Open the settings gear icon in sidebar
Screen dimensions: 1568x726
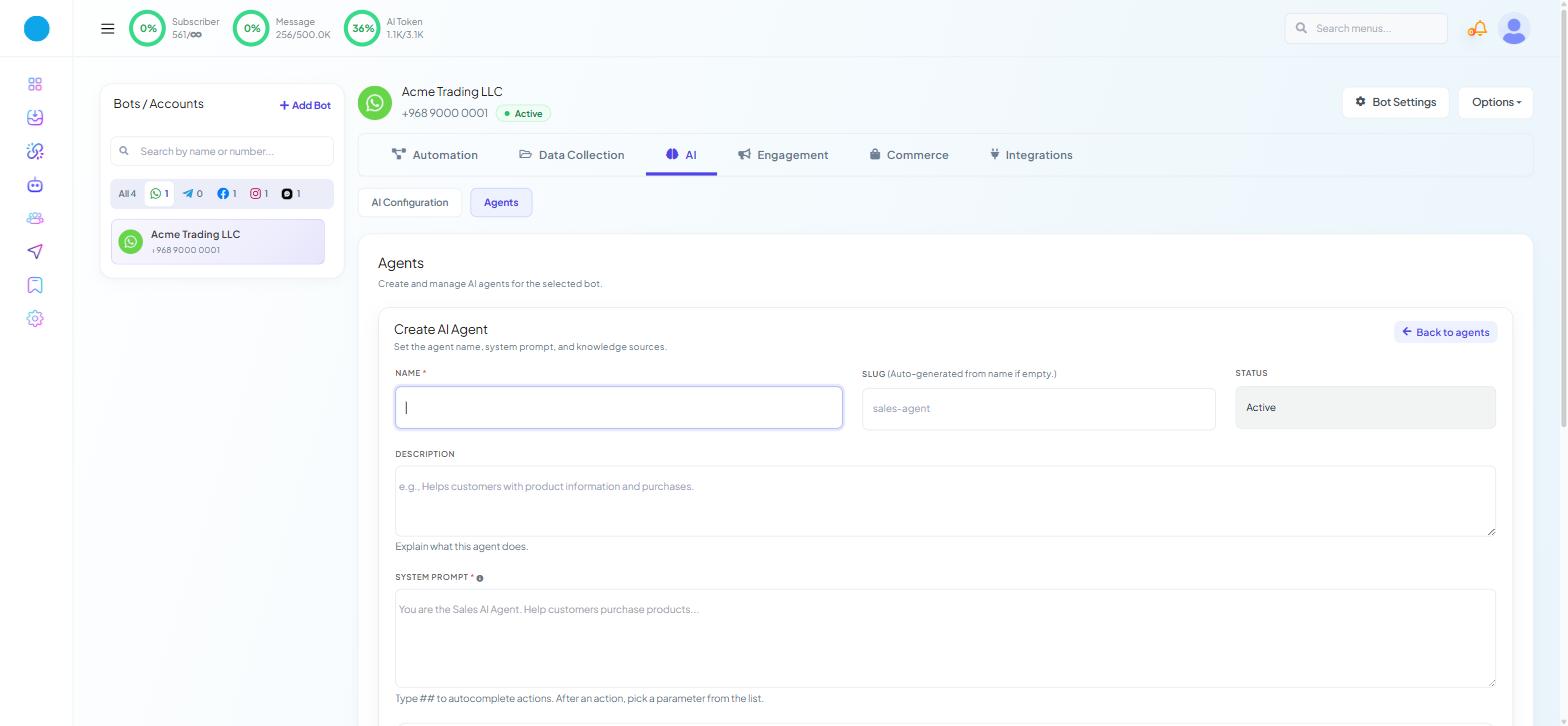pyautogui.click(x=35, y=319)
